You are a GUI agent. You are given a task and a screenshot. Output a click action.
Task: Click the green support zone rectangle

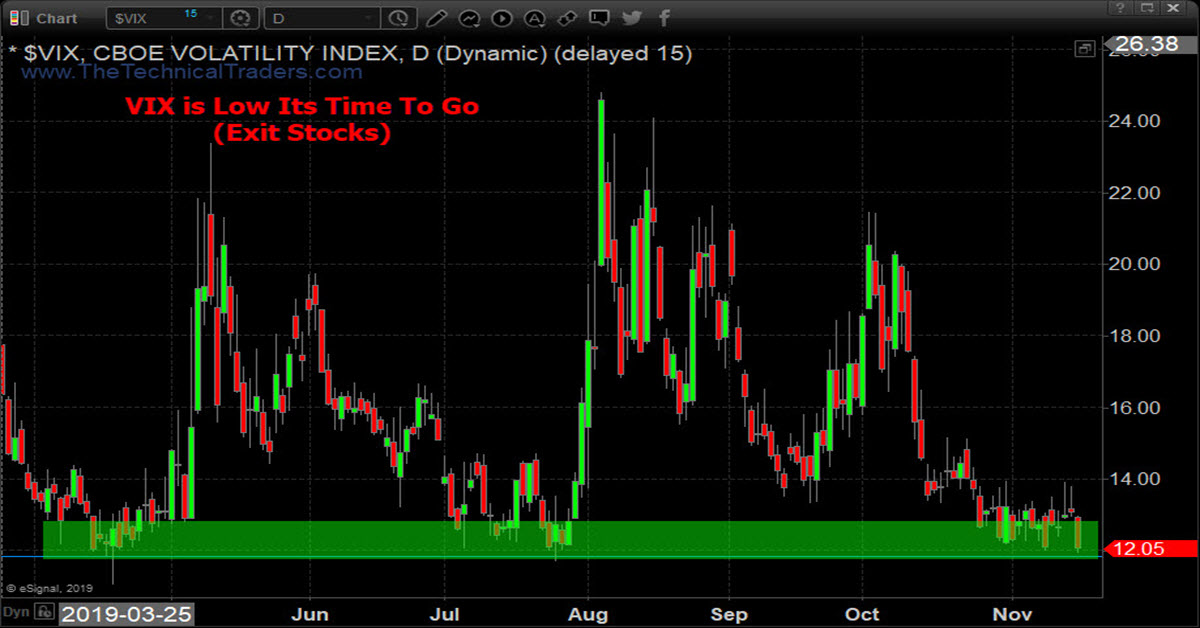pyautogui.click(x=570, y=538)
